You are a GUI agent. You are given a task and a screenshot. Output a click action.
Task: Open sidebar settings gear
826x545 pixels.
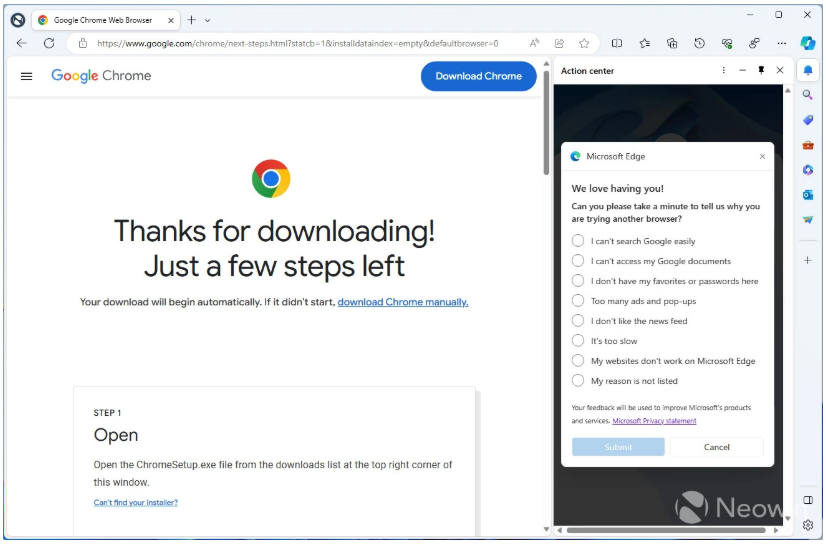808,525
